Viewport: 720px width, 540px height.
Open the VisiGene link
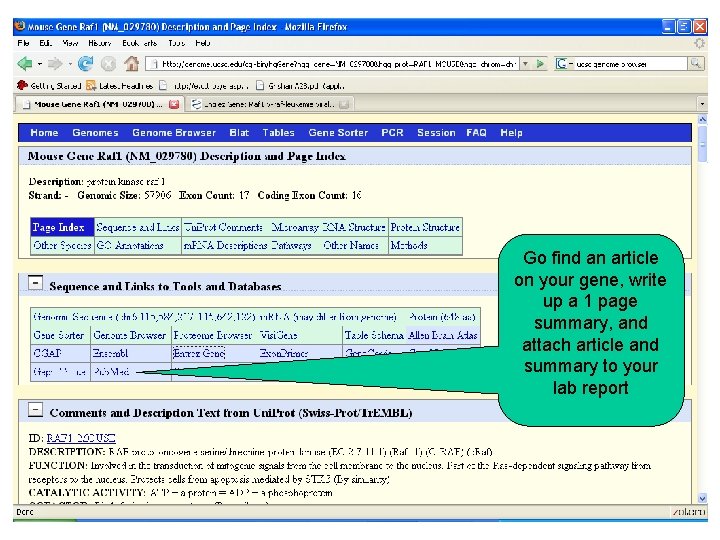(x=278, y=335)
